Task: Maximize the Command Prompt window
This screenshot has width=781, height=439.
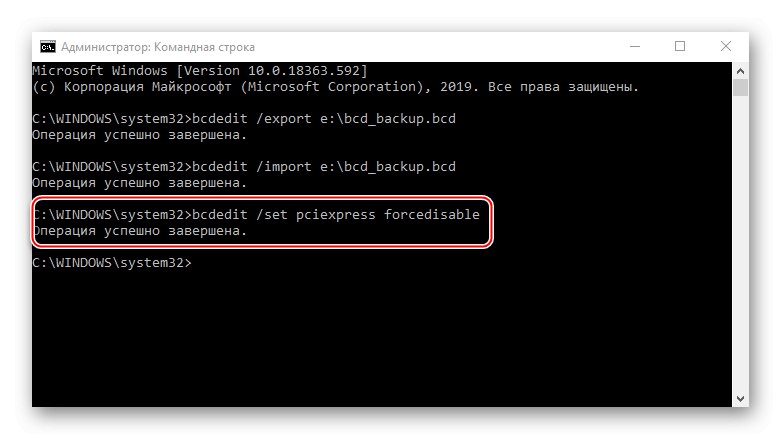Action: [x=680, y=46]
